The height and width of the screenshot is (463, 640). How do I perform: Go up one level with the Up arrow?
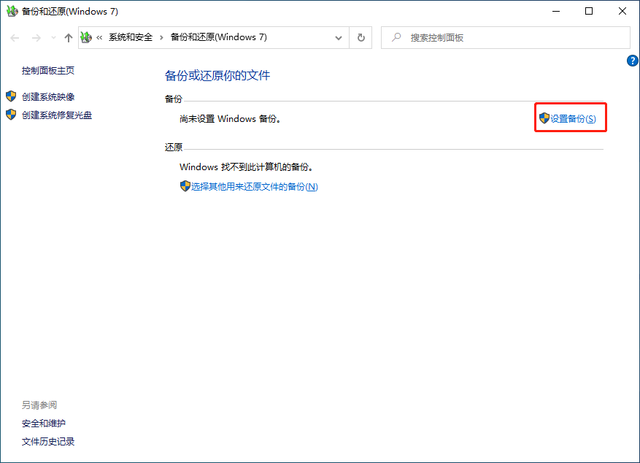(68, 38)
